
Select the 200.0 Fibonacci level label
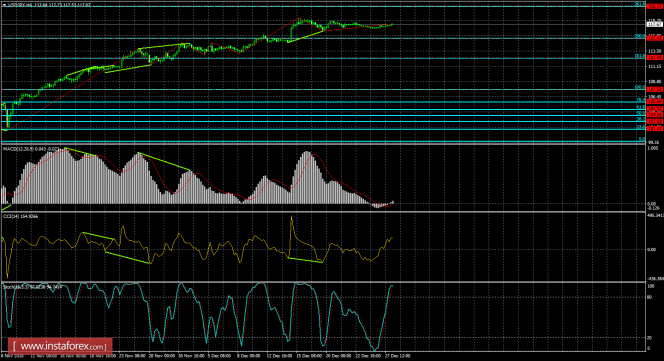coord(640,36)
